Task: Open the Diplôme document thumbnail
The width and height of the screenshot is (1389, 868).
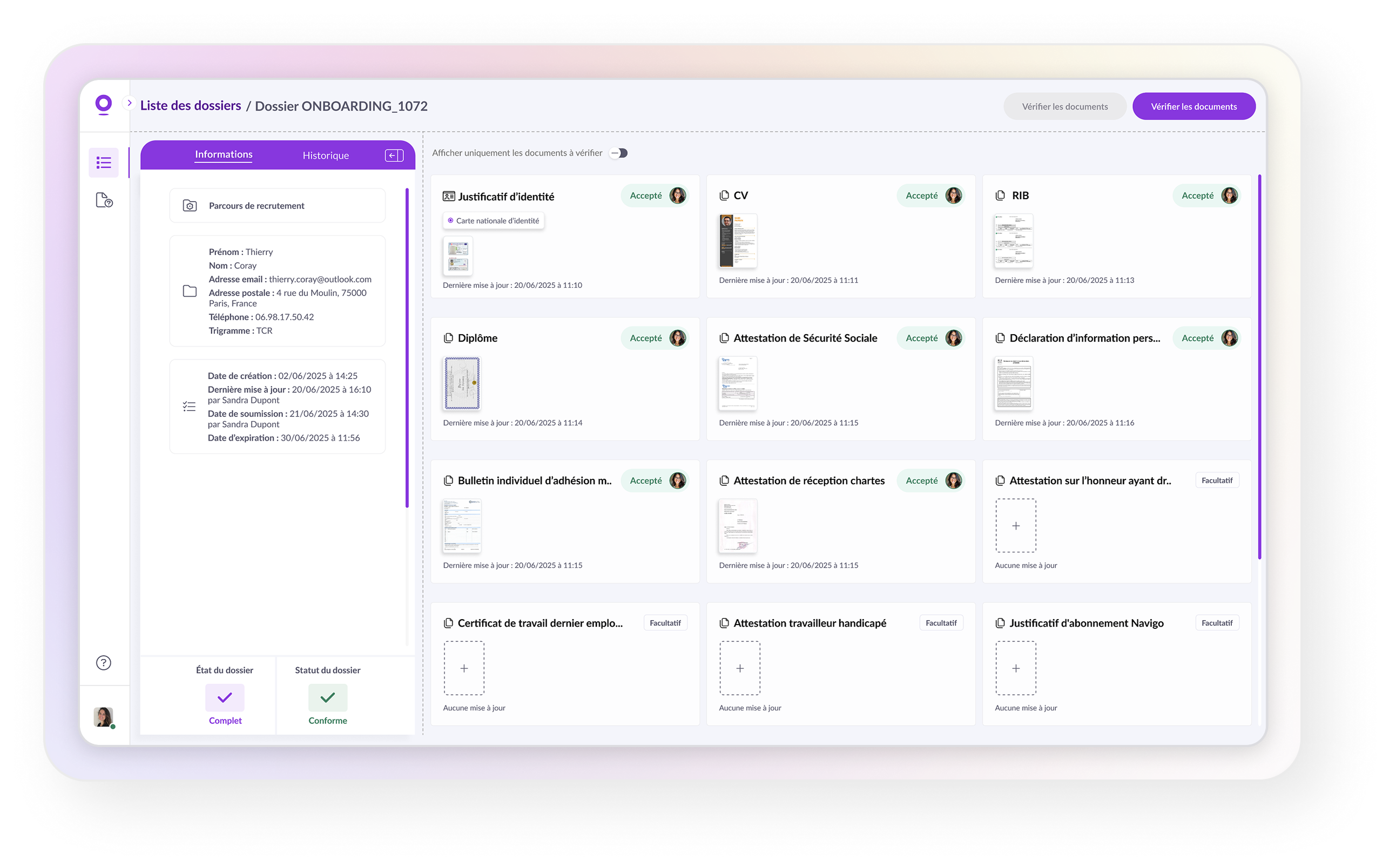Action: (x=462, y=383)
